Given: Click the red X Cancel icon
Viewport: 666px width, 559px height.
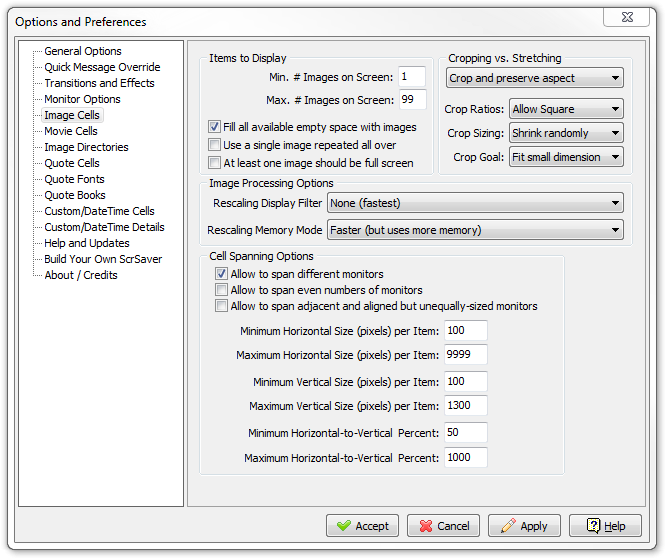Looking at the screenshot, I should 426,526.
